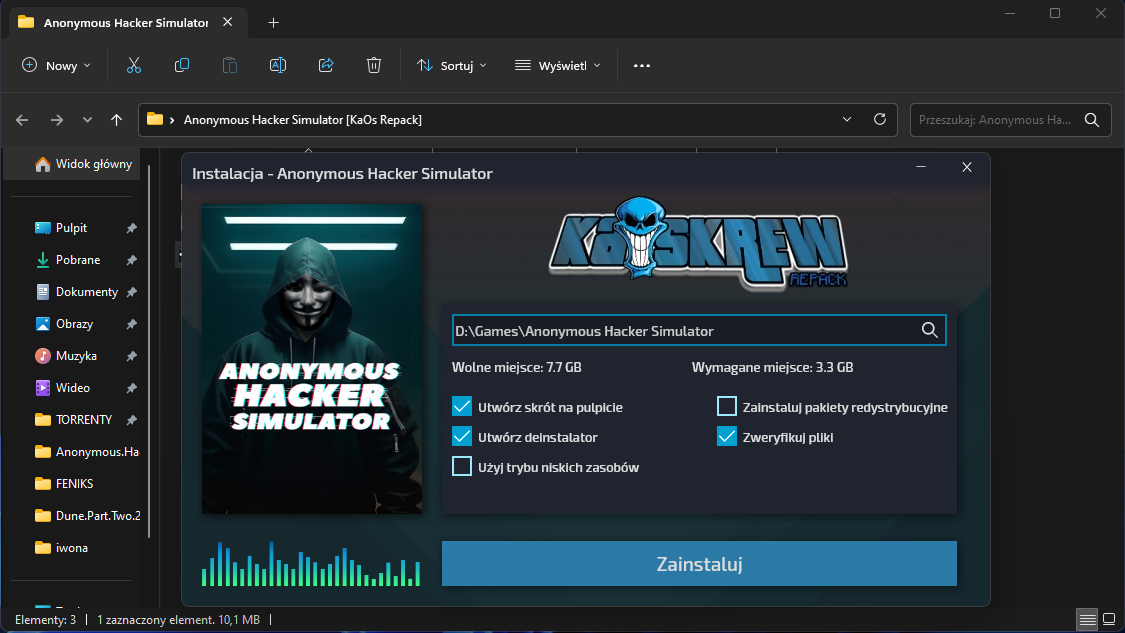Expand recent locations chevron
This screenshot has height=633, width=1125.
(x=87, y=120)
